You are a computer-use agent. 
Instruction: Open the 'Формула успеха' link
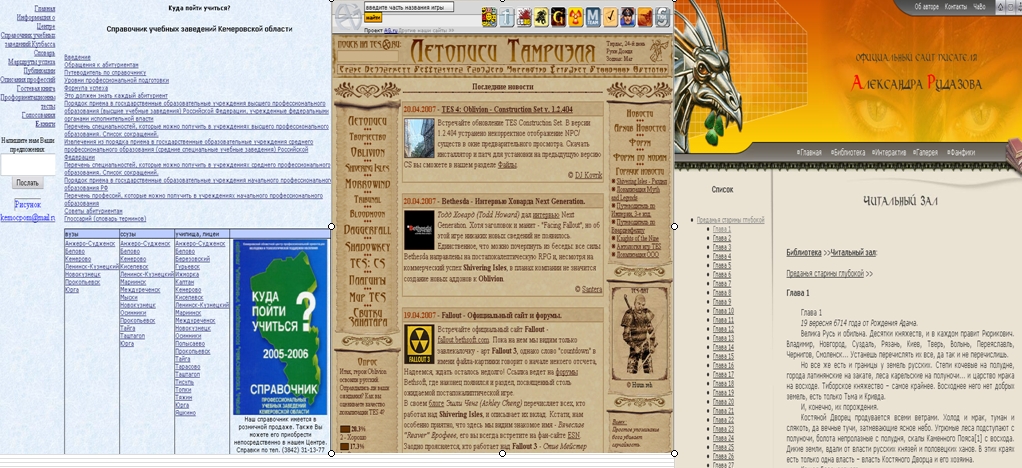(x=85, y=88)
